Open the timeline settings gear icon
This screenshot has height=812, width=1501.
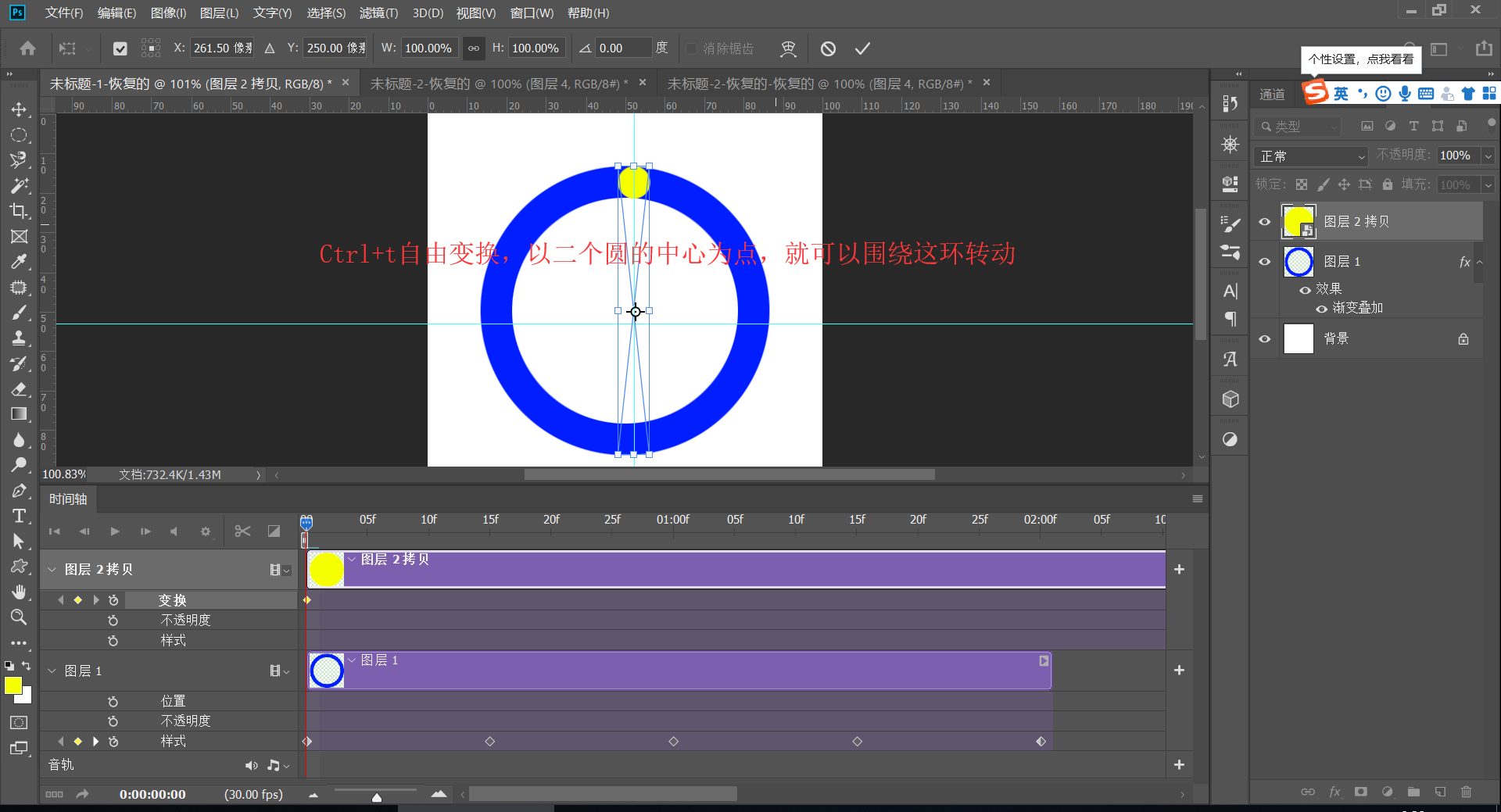[x=206, y=531]
